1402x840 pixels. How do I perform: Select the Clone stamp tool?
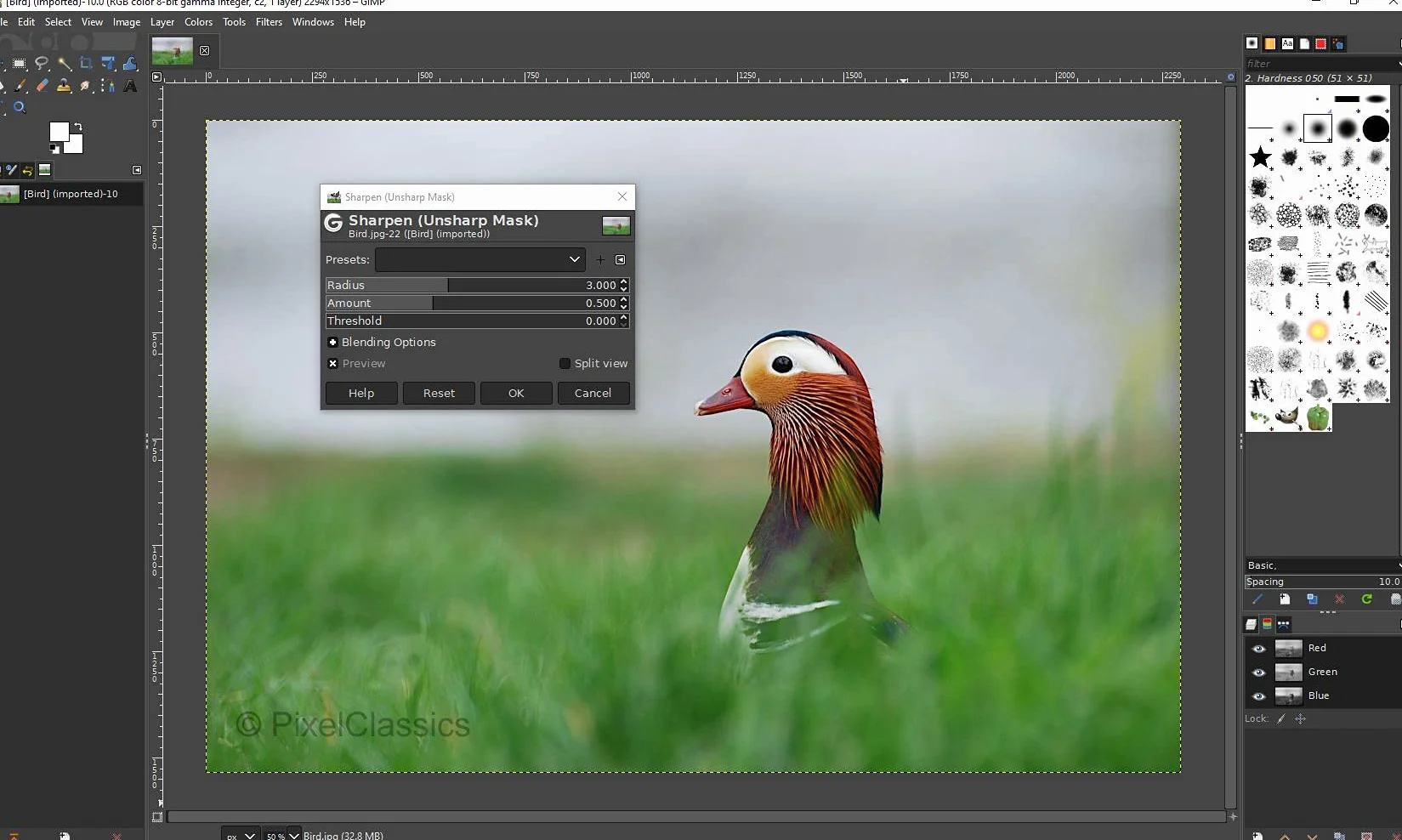[x=64, y=85]
